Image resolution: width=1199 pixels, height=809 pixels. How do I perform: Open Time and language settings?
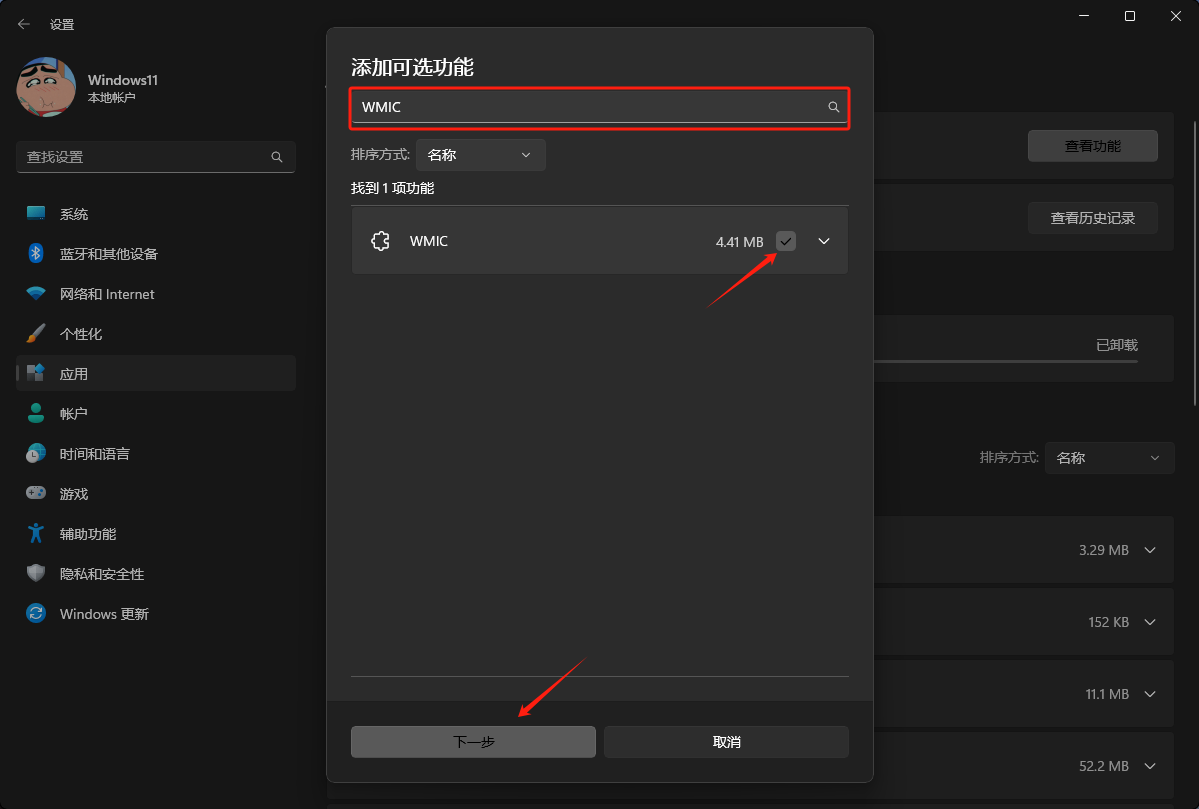tap(94, 454)
